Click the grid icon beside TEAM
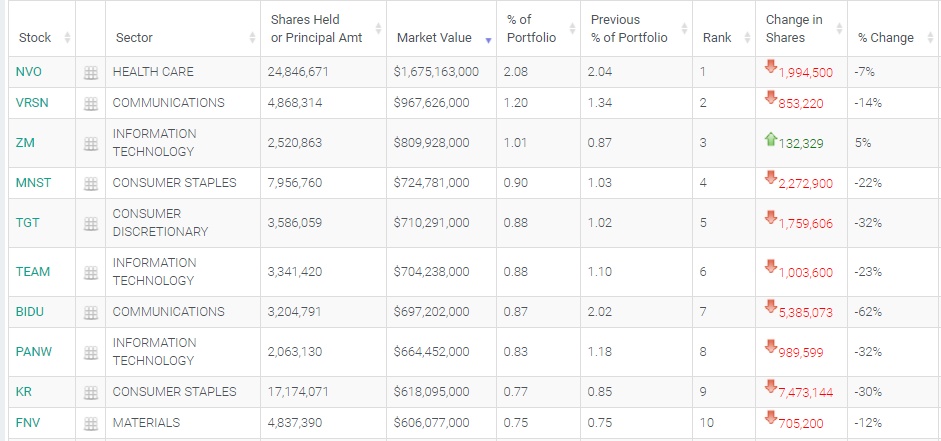941x441 pixels. [90, 272]
